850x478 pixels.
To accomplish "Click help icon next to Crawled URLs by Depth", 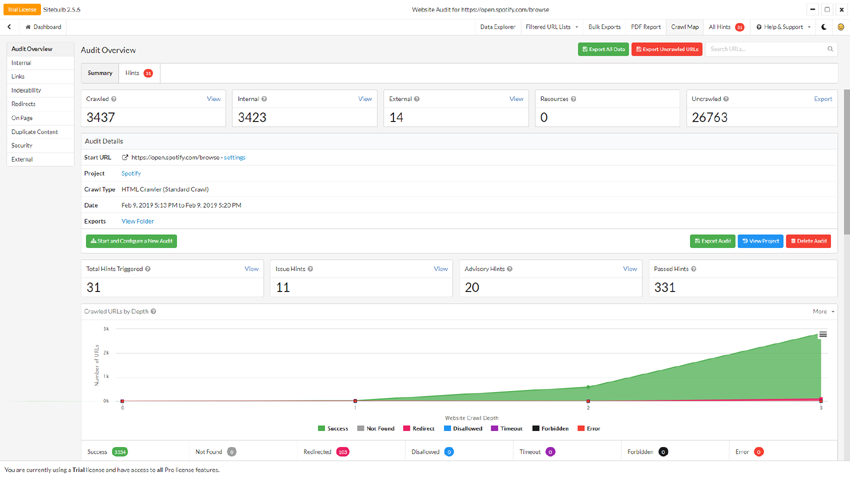I will point(153,312).
